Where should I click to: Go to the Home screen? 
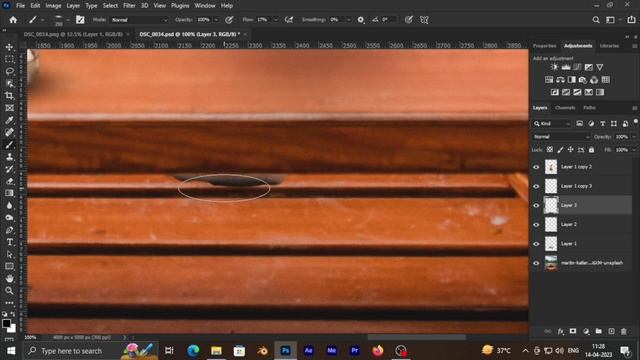[13, 20]
